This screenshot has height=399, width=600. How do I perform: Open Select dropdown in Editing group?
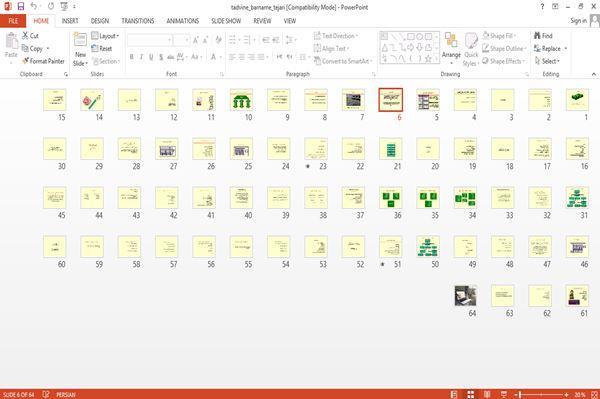tap(547, 61)
